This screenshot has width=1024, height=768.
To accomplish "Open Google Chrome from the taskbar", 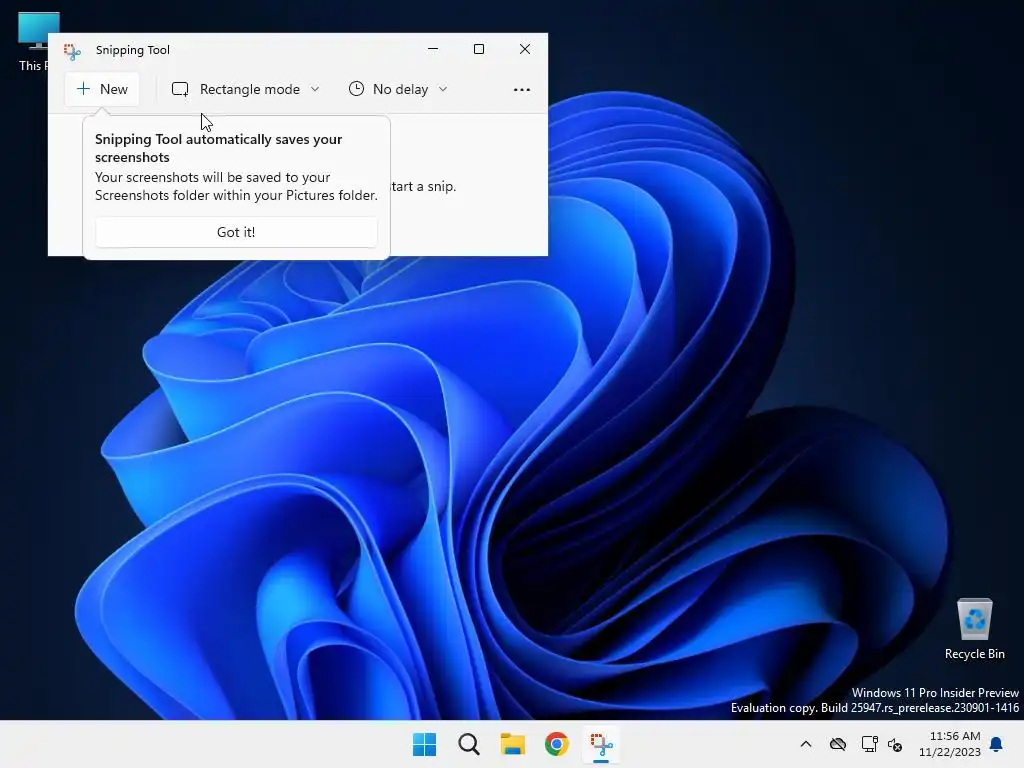I will (557, 744).
